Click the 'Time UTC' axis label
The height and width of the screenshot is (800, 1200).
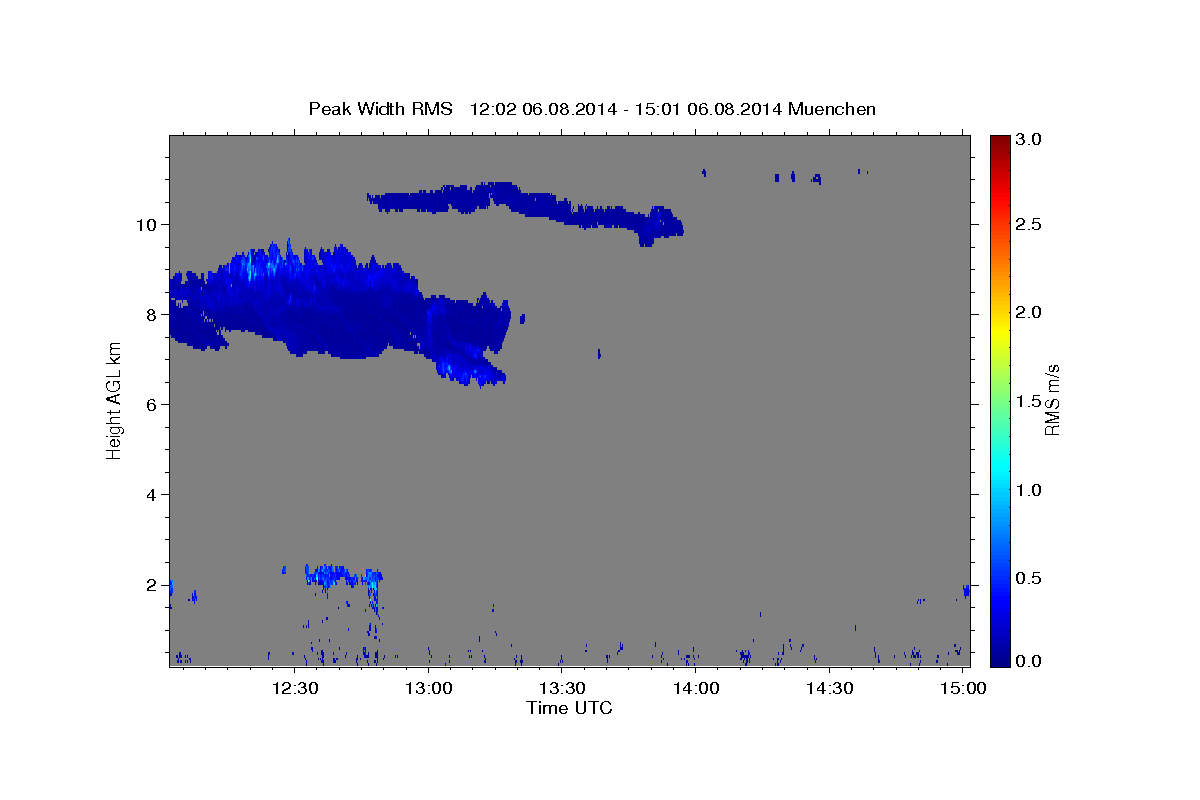[x=569, y=708]
